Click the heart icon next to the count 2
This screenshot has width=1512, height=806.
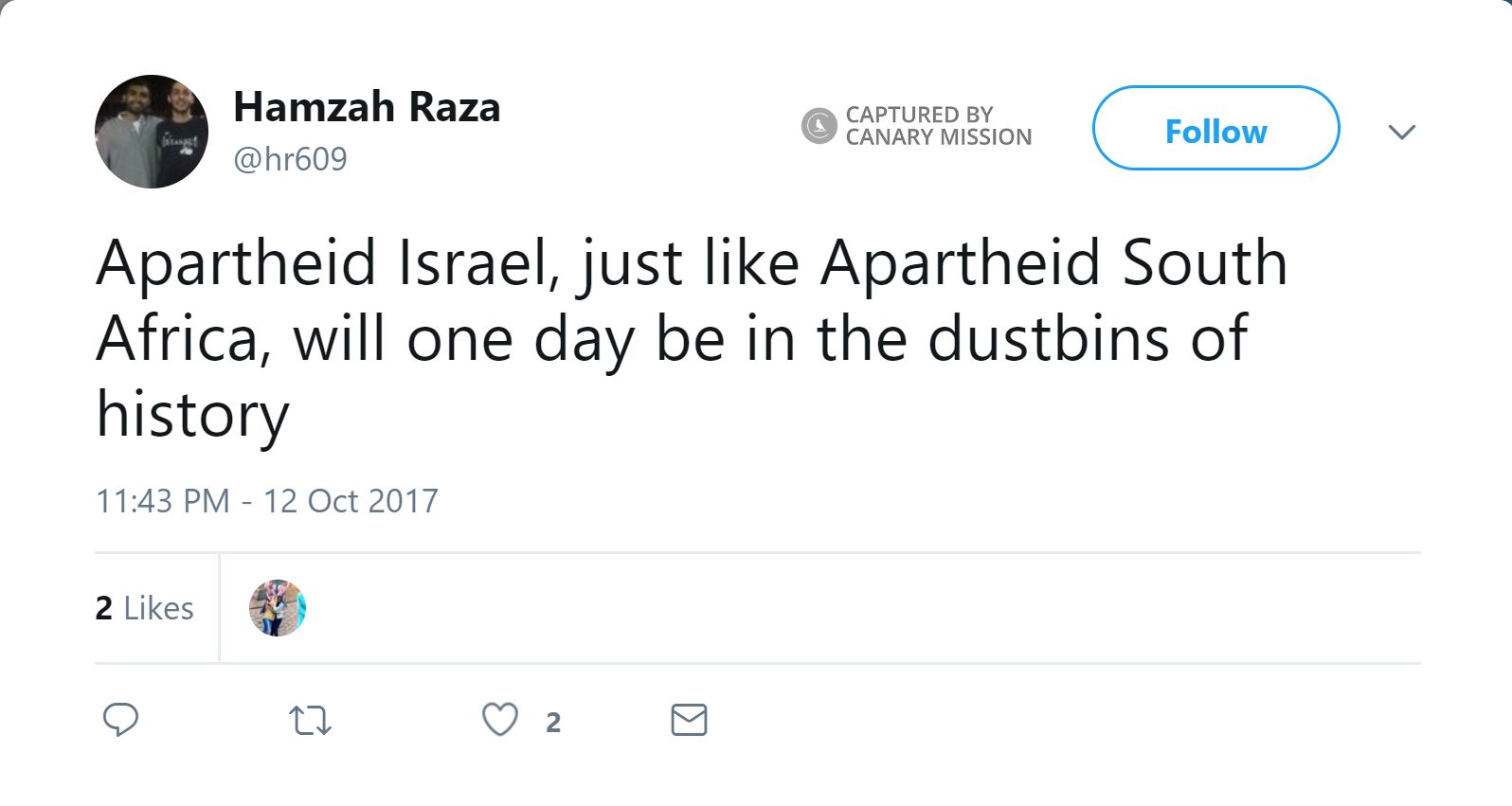click(x=499, y=720)
